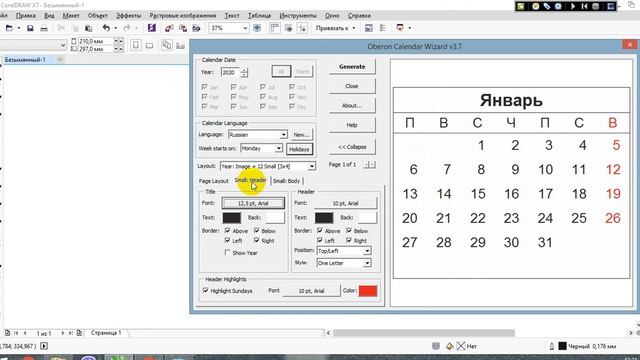This screenshot has width=640, height=360.
Task: Toggle the Show rulers icon
Action: coord(275,28)
